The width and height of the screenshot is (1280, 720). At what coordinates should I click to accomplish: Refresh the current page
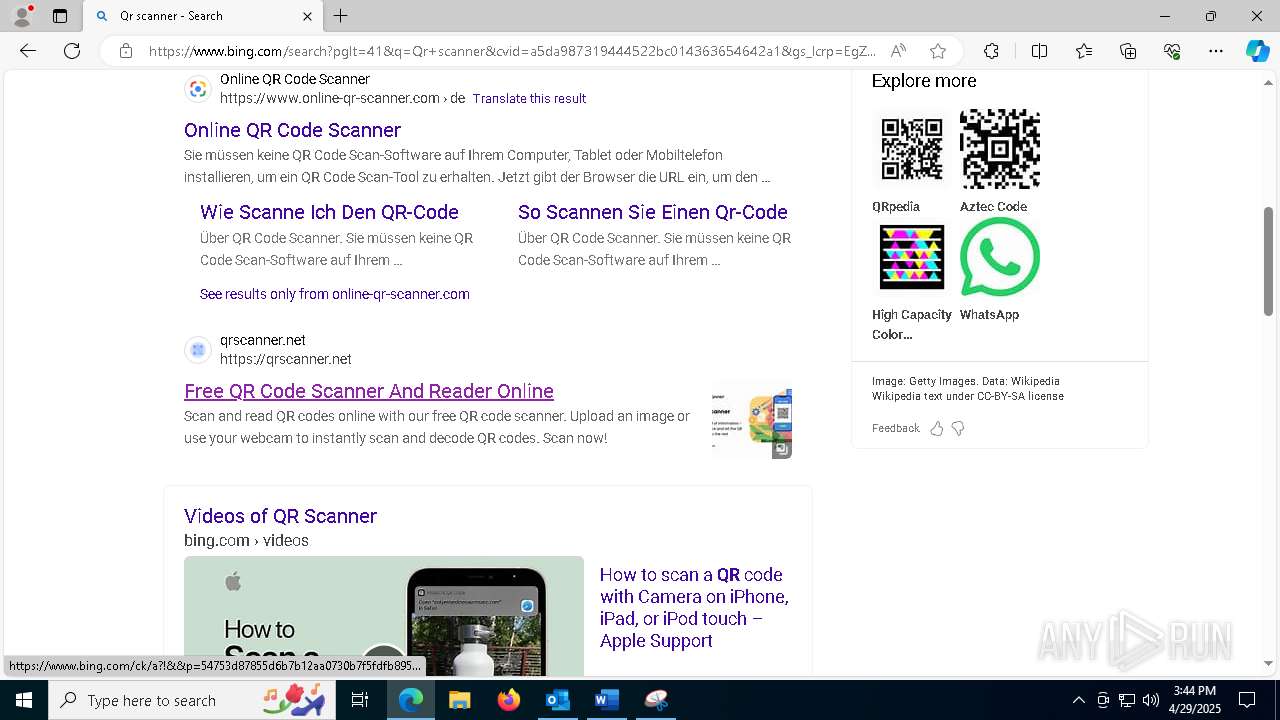pos(72,51)
